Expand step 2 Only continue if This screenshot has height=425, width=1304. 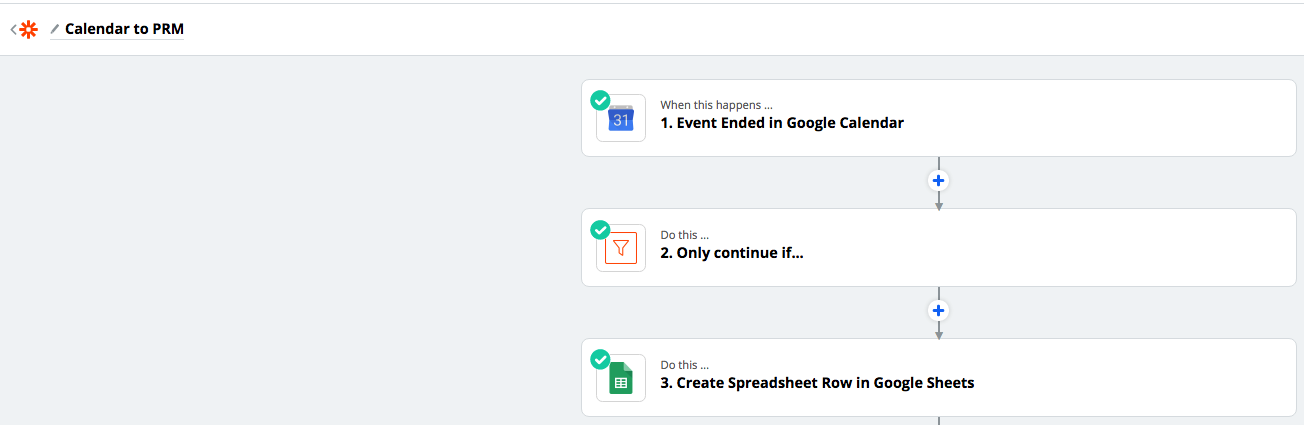coord(938,247)
